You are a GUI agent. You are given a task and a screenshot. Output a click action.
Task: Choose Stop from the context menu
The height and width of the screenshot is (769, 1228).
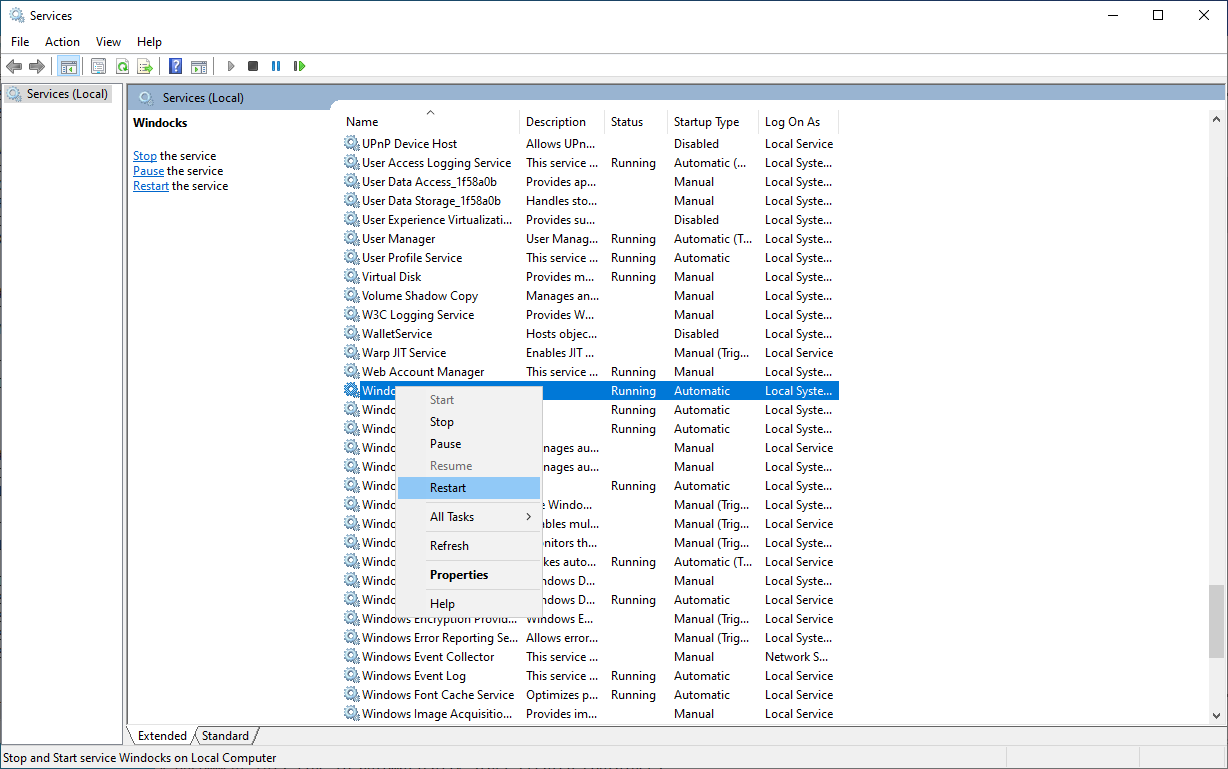[441, 421]
